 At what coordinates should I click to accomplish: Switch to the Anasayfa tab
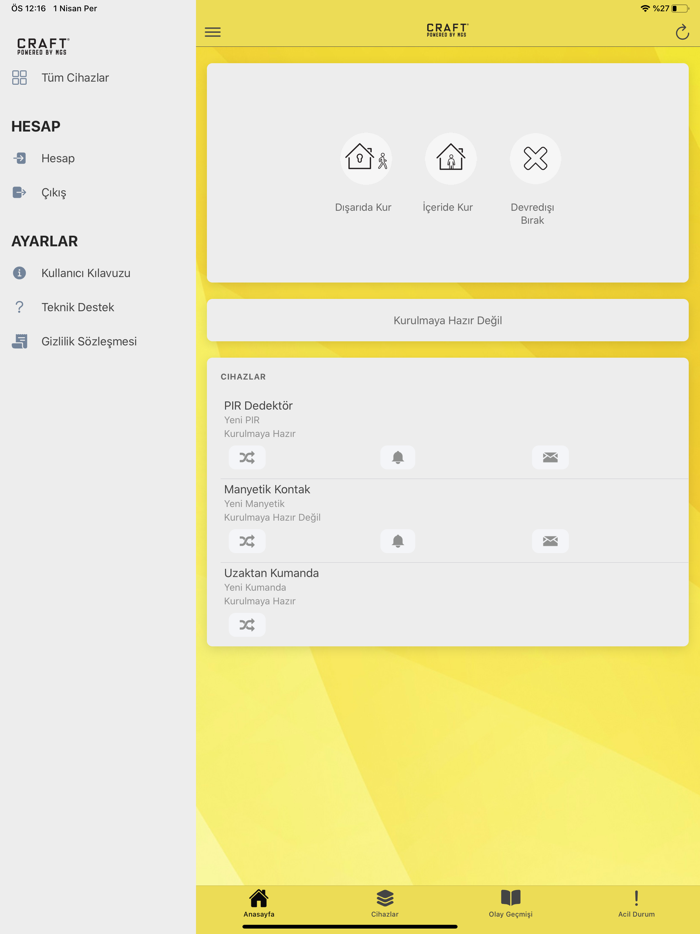pyautogui.click(x=259, y=903)
